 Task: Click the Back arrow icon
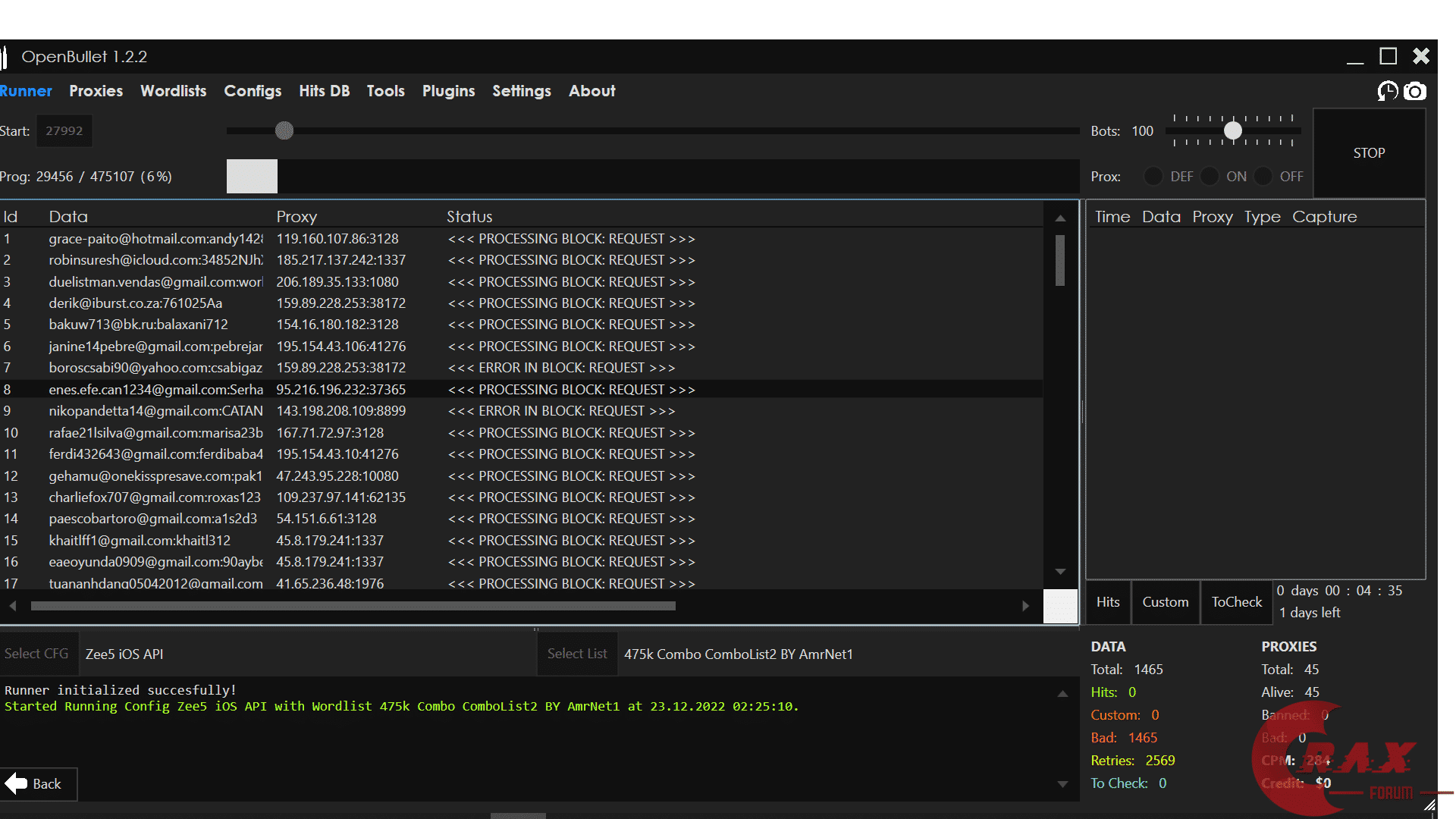coord(16,783)
